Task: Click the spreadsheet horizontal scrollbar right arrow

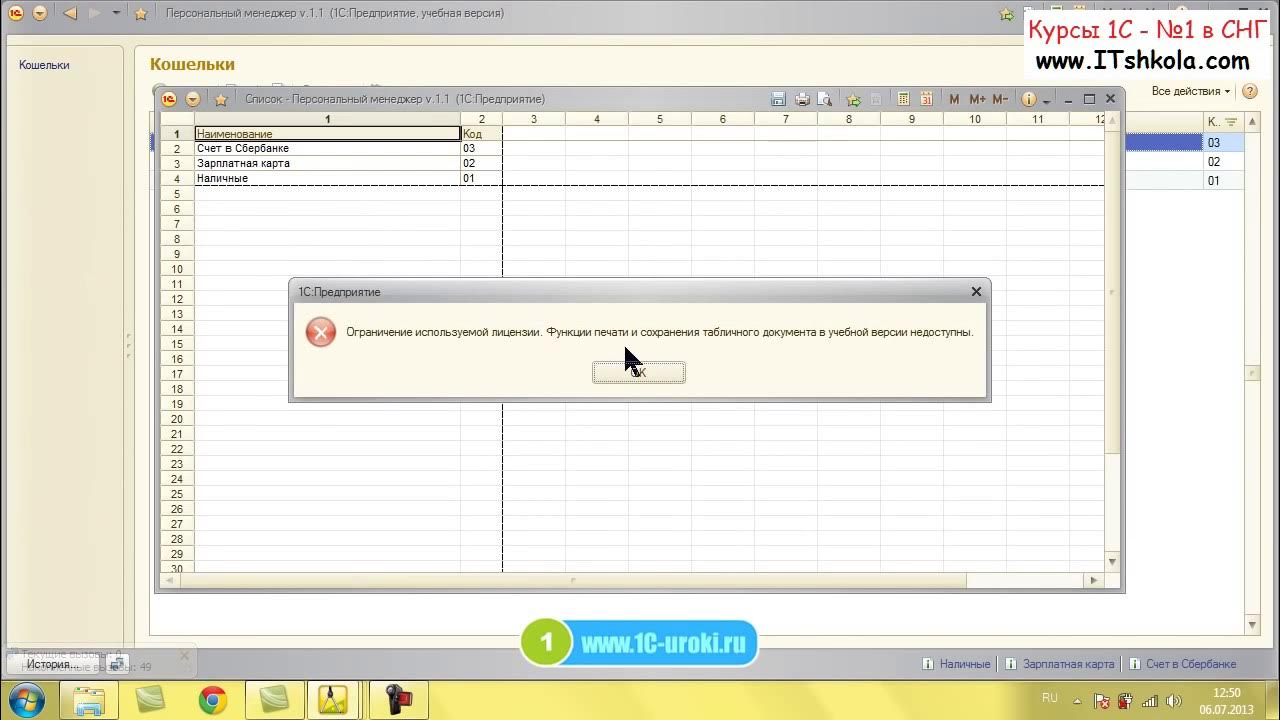Action: (1093, 580)
